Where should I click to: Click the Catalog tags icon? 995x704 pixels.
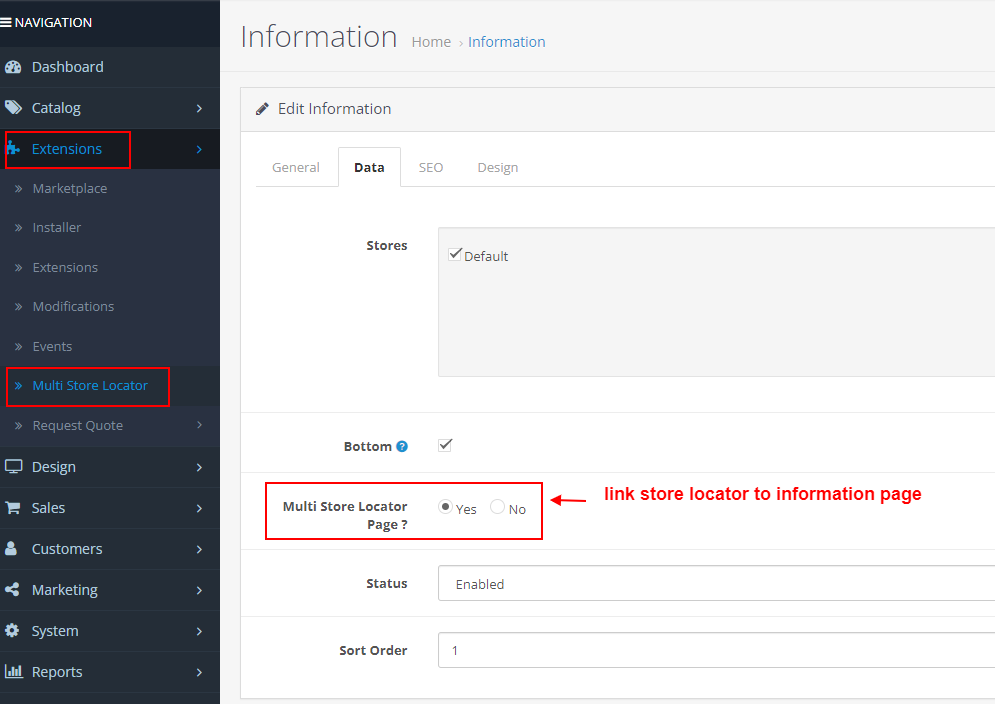pyautogui.click(x=13, y=107)
